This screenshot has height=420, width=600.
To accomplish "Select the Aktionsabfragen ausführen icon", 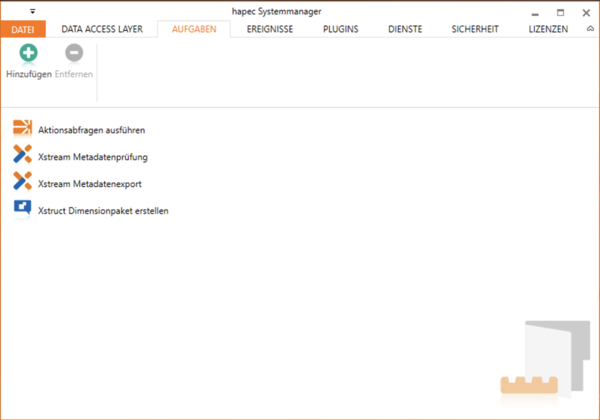I will coord(23,128).
